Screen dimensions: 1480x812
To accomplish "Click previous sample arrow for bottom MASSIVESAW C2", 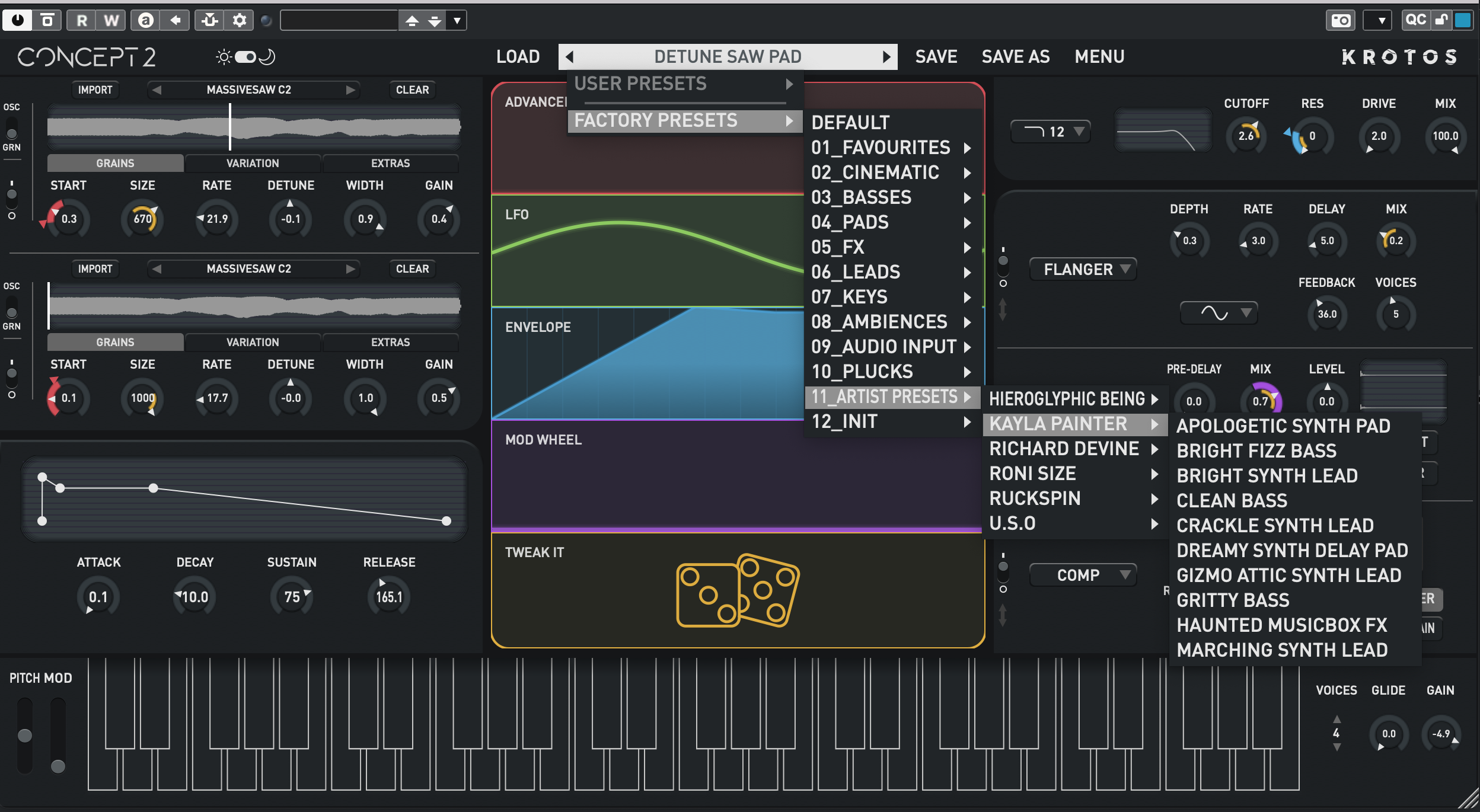I will pos(157,268).
